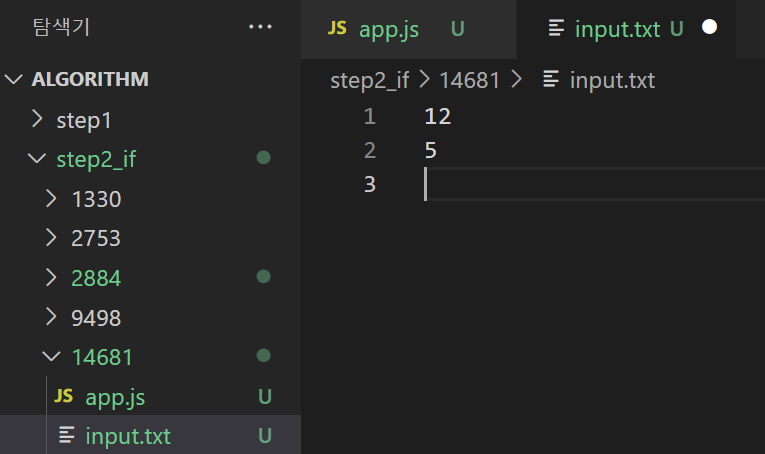
Task: Switch to the app.js editor tab
Action: [x=409, y=29]
